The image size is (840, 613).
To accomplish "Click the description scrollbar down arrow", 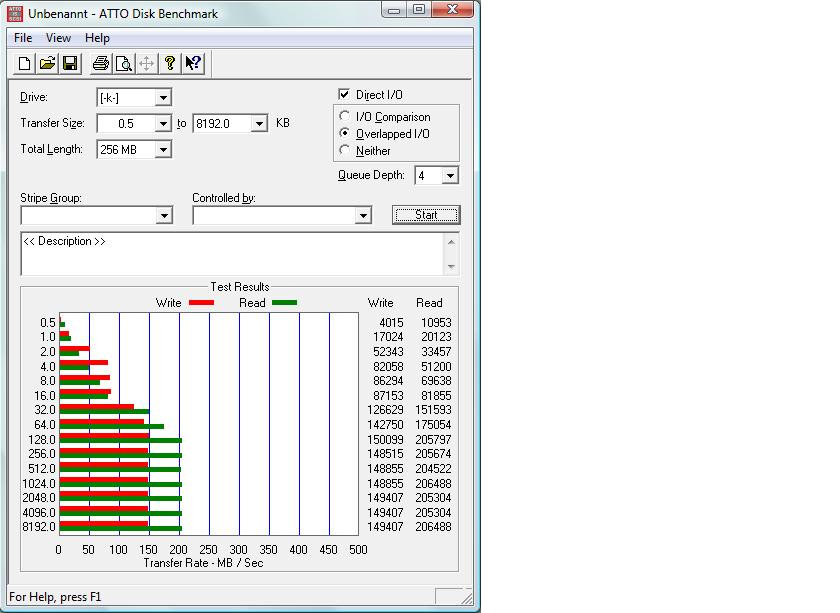I will pos(451,266).
